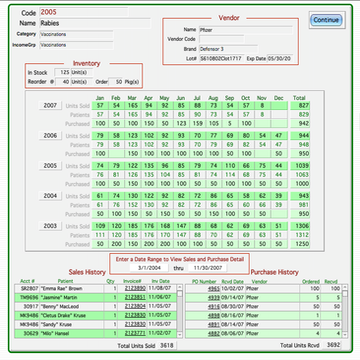The image size is (360, 360).
Task: Click Sales History scrollbar down arrow
Action: coord(180,334)
